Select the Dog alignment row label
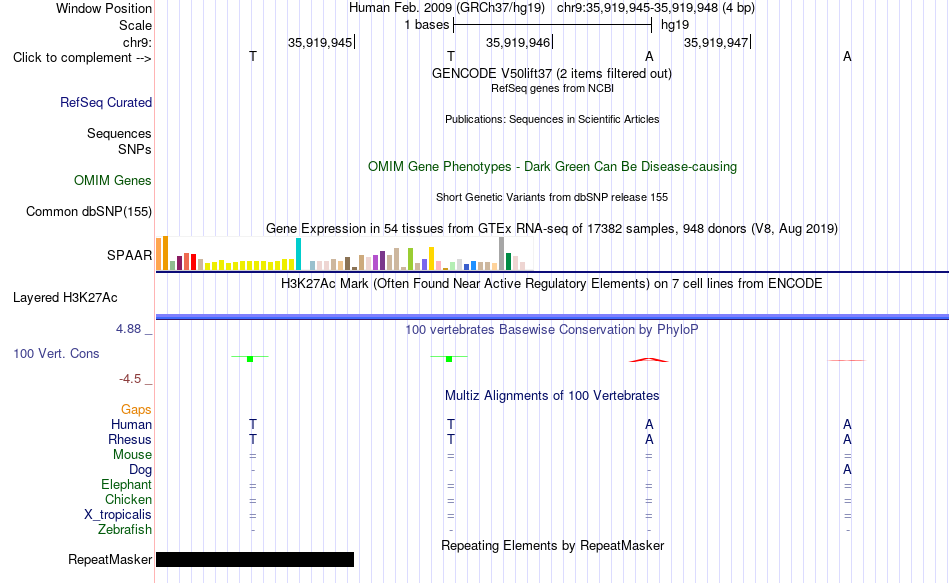Image resolution: width=950 pixels, height=583 pixels. [x=141, y=470]
